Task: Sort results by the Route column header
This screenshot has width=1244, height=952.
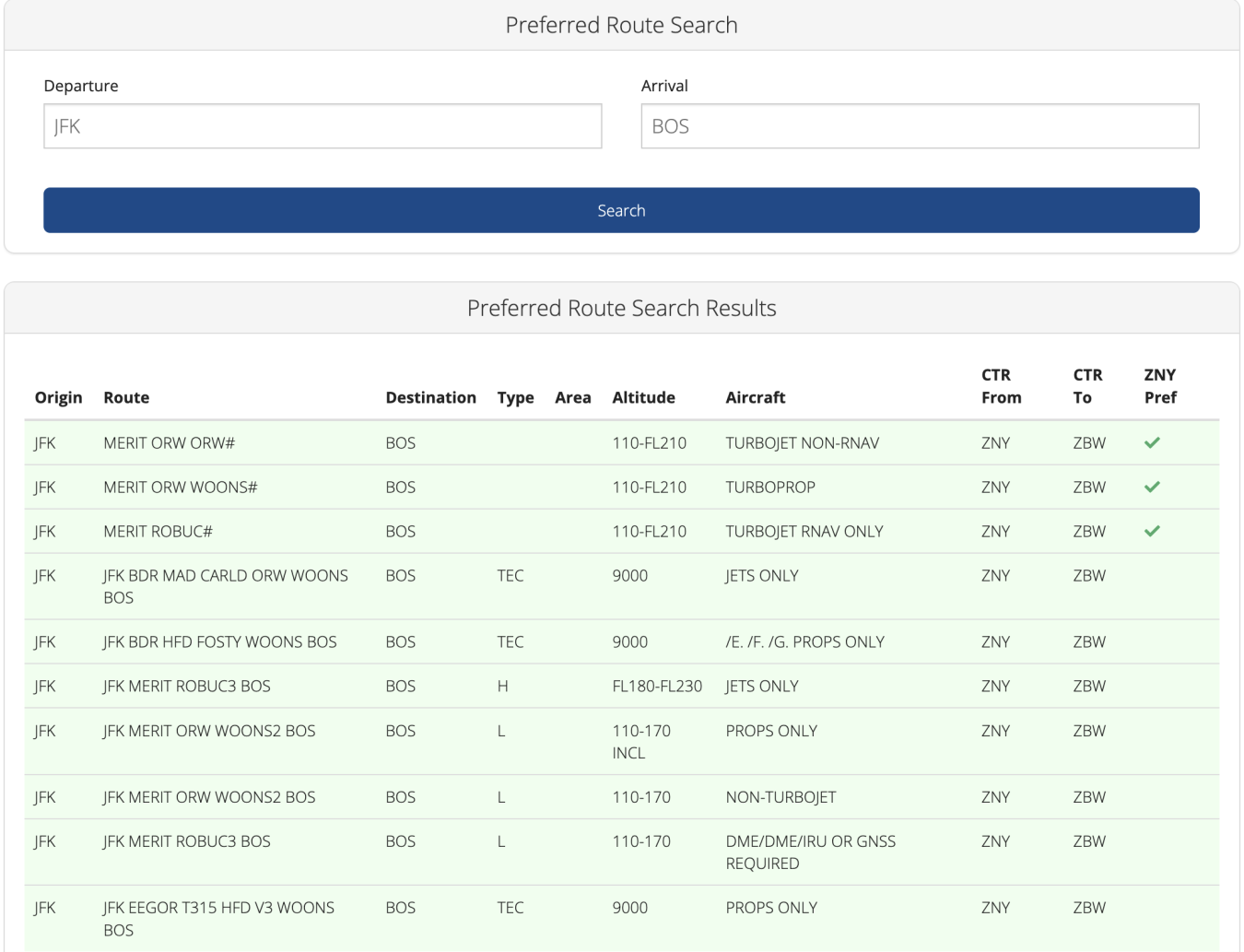Action: tap(125, 397)
